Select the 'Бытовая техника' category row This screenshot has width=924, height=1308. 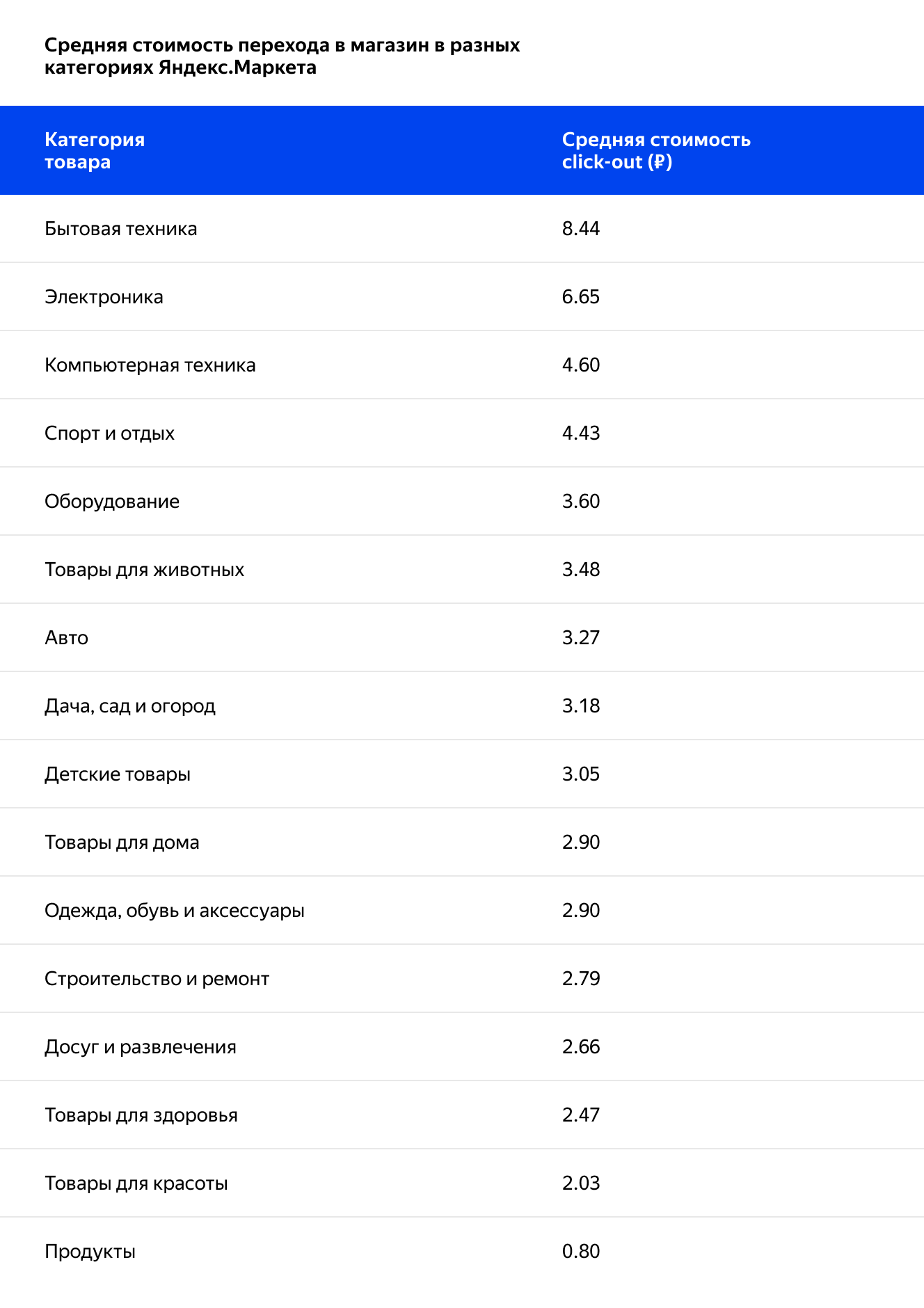tap(121, 229)
